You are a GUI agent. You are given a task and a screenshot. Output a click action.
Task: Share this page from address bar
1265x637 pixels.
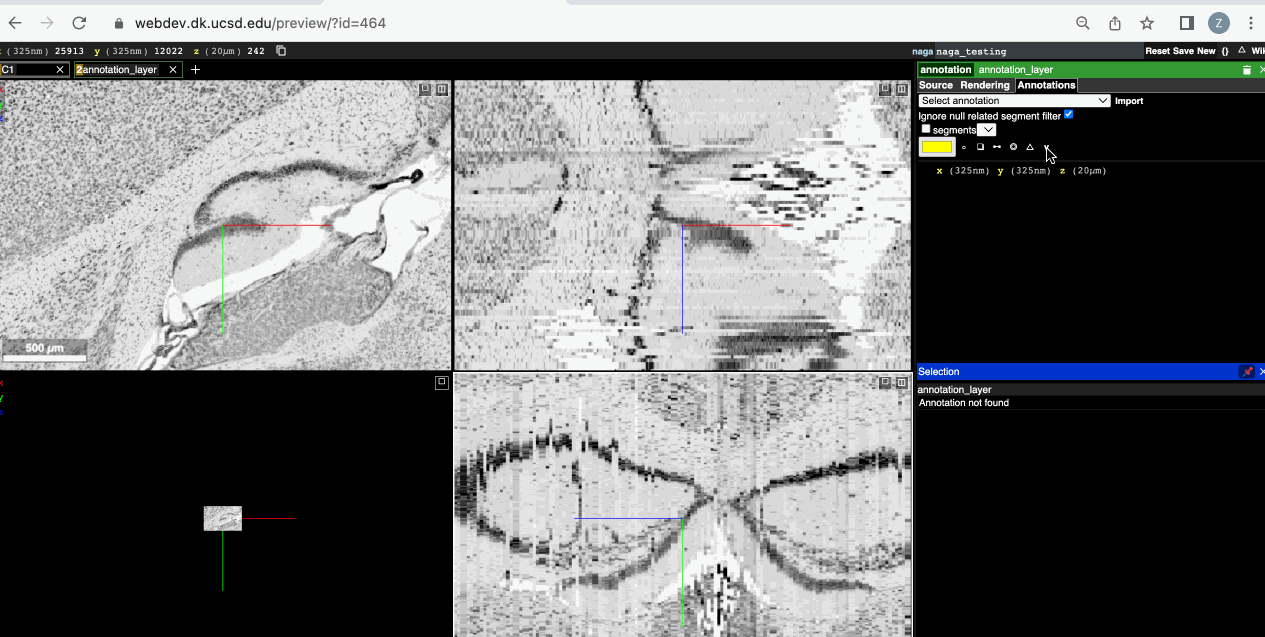pyautogui.click(x=1115, y=23)
